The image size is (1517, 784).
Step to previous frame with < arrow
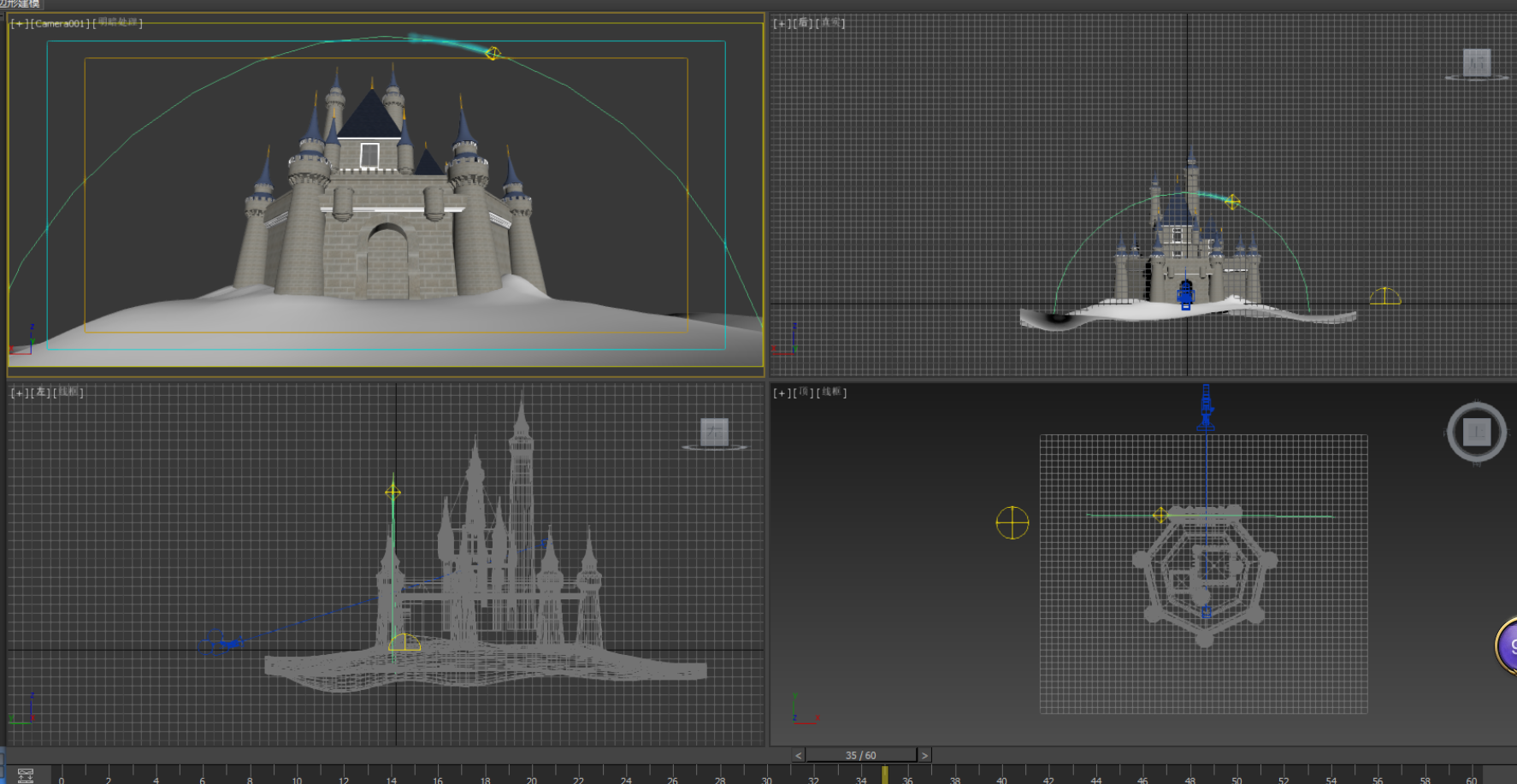tap(799, 756)
